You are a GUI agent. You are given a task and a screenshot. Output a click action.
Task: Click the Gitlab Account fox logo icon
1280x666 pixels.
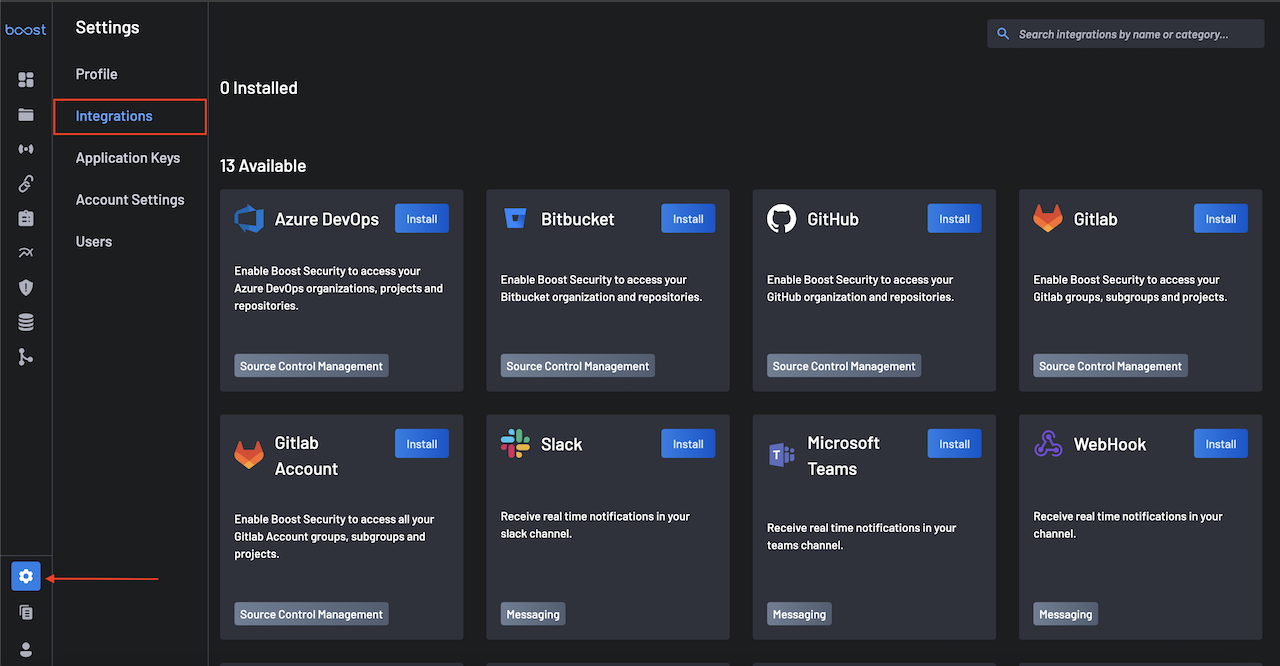click(x=248, y=455)
